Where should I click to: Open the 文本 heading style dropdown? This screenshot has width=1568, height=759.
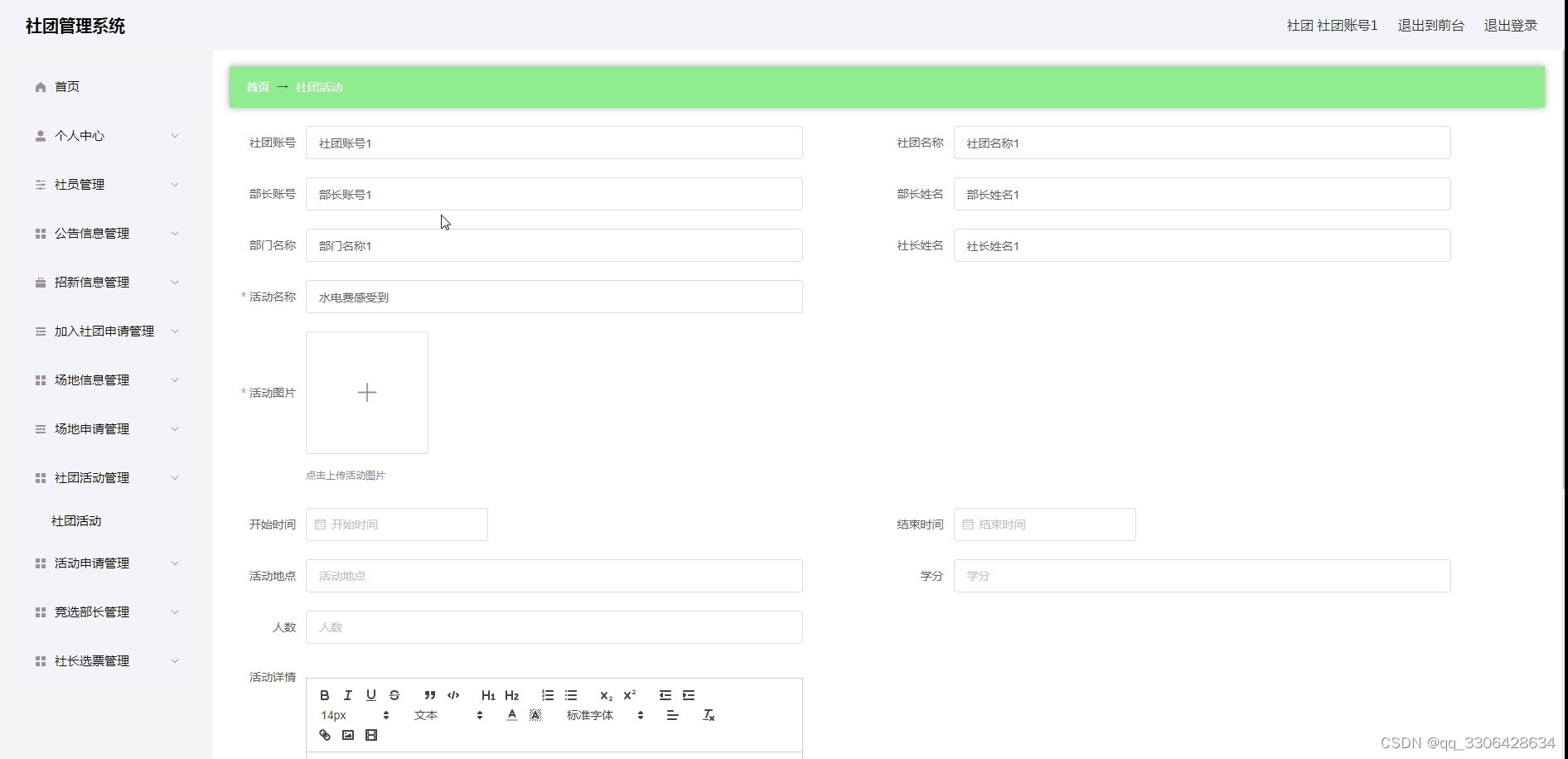(448, 715)
